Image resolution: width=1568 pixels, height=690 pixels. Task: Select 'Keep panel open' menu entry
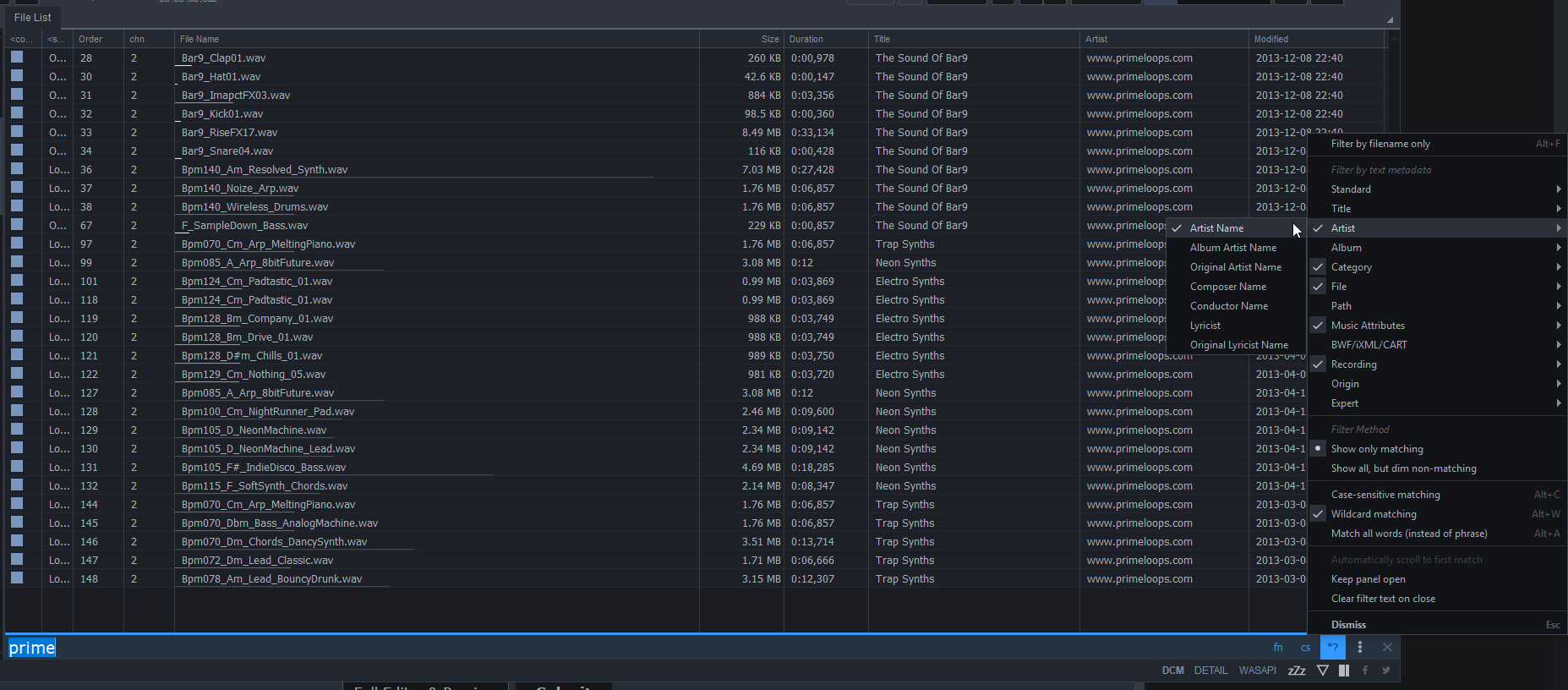[x=1368, y=579]
